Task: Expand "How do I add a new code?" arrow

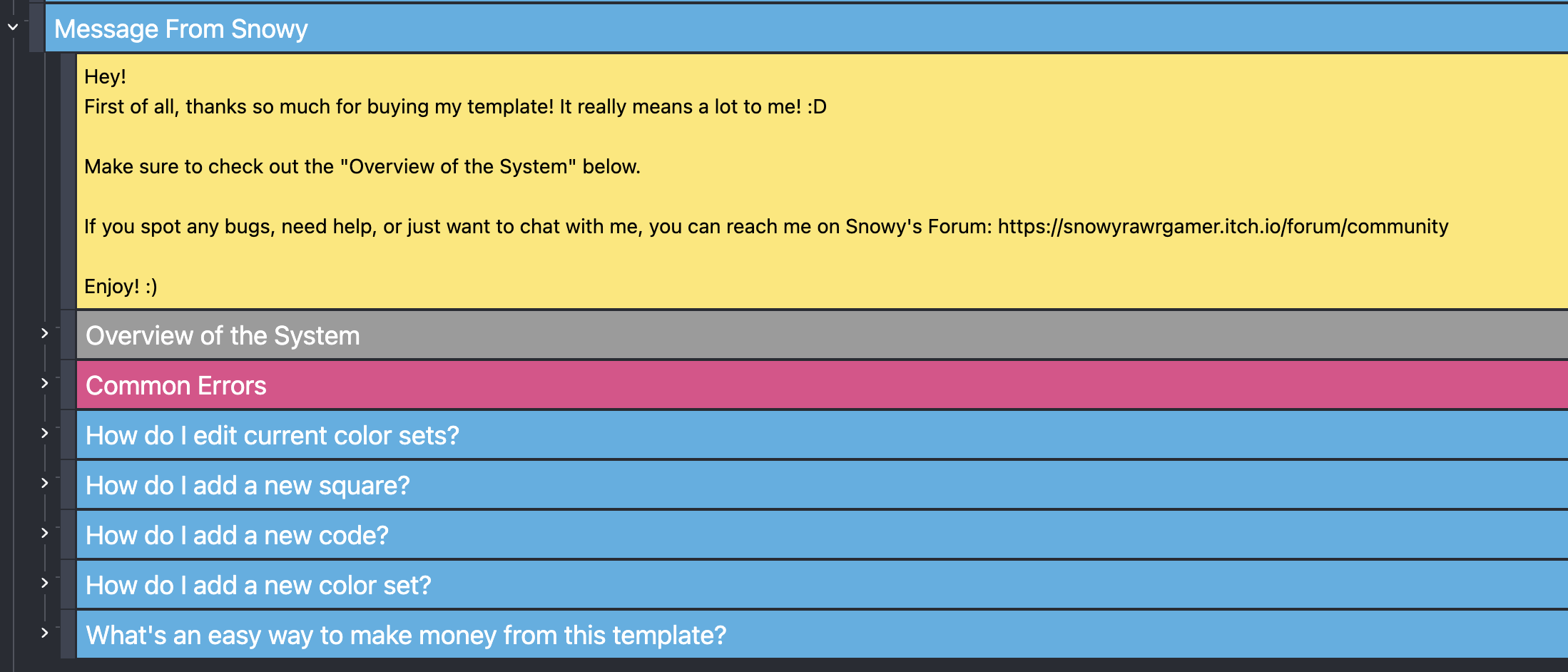Action: coord(44,533)
